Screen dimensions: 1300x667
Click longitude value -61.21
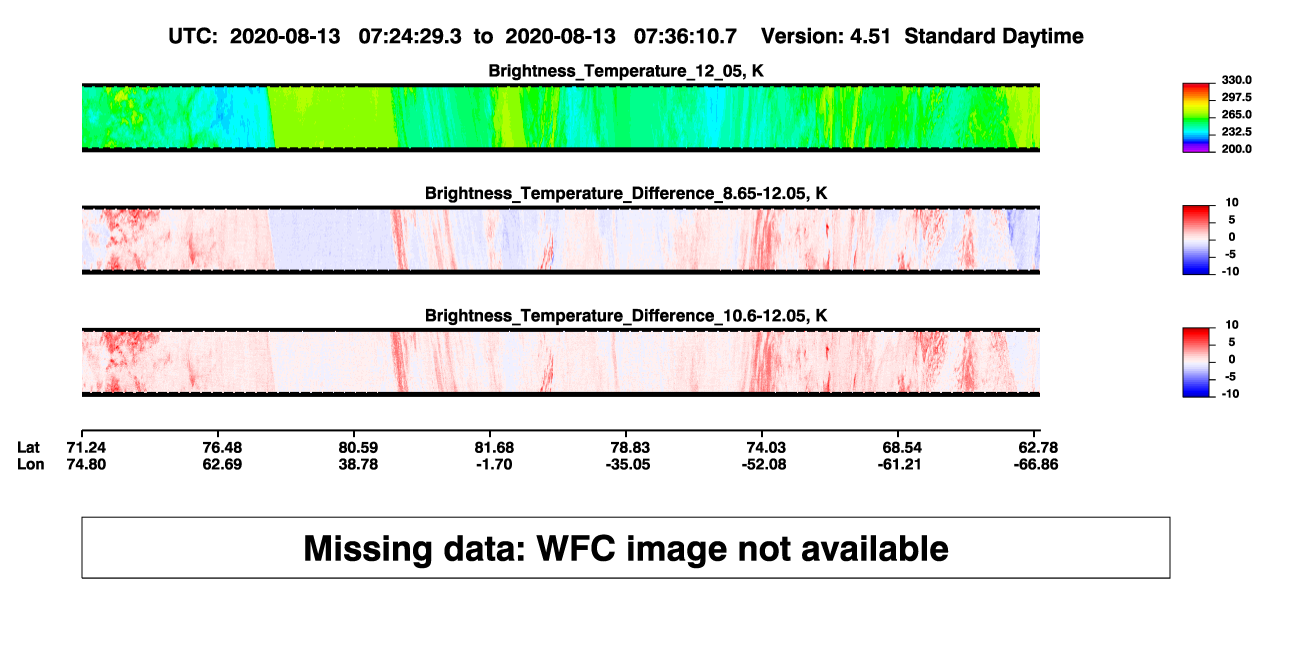[903, 464]
